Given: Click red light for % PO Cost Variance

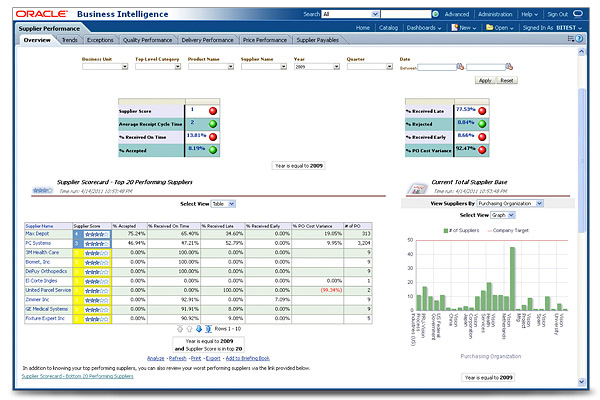Looking at the screenshot, I should coord(483,150).
